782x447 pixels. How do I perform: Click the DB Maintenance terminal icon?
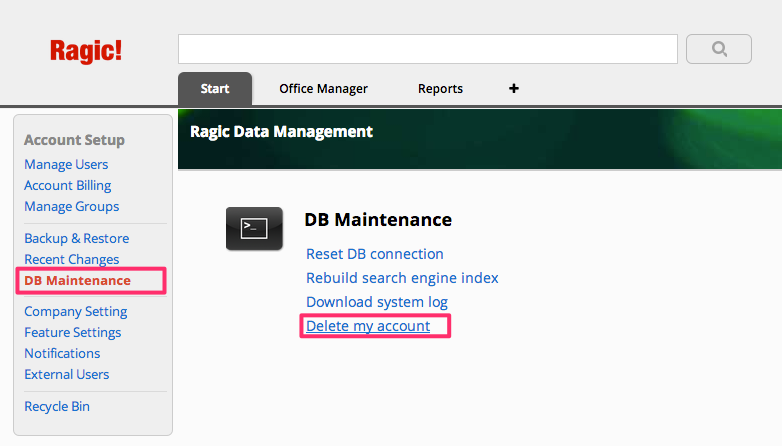click(x=254, y=228)
